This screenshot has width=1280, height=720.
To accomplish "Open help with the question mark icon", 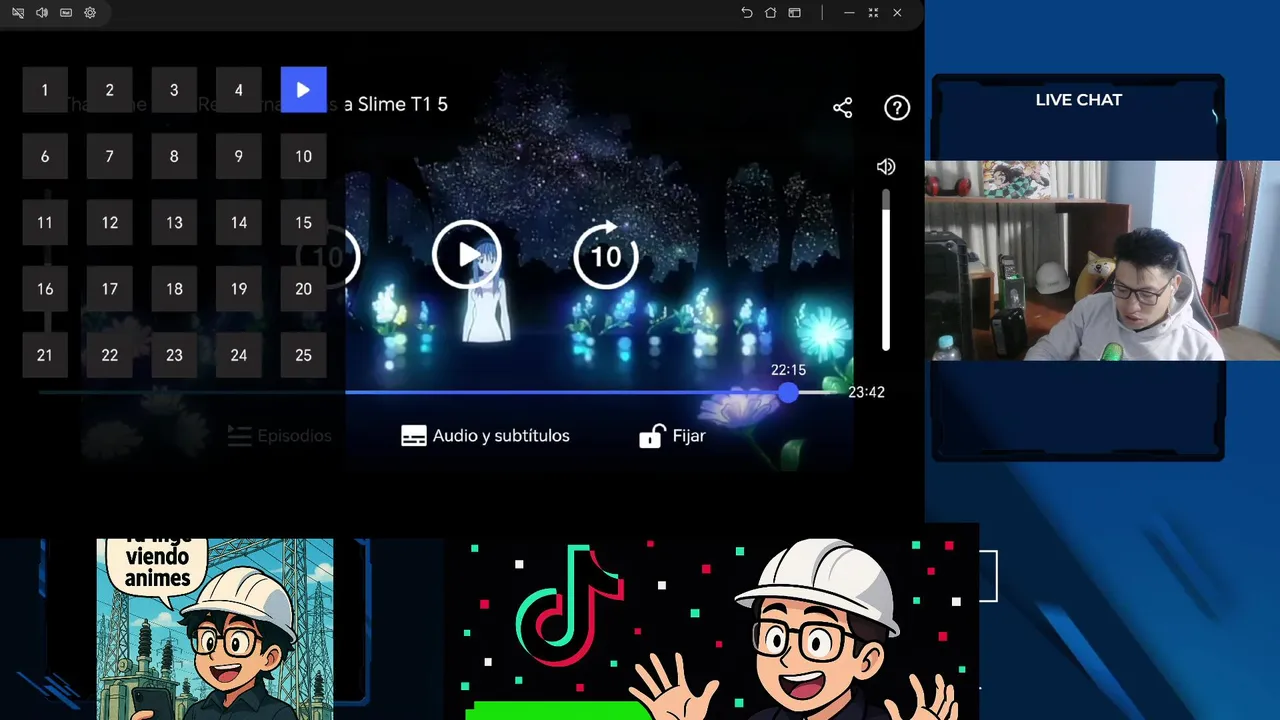I will pyautogui.click(x=897, y=108).
